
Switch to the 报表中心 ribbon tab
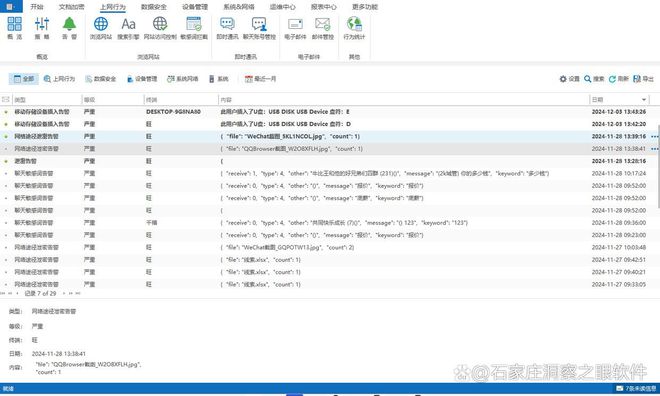pyautogui.click(x=324, y=7)
